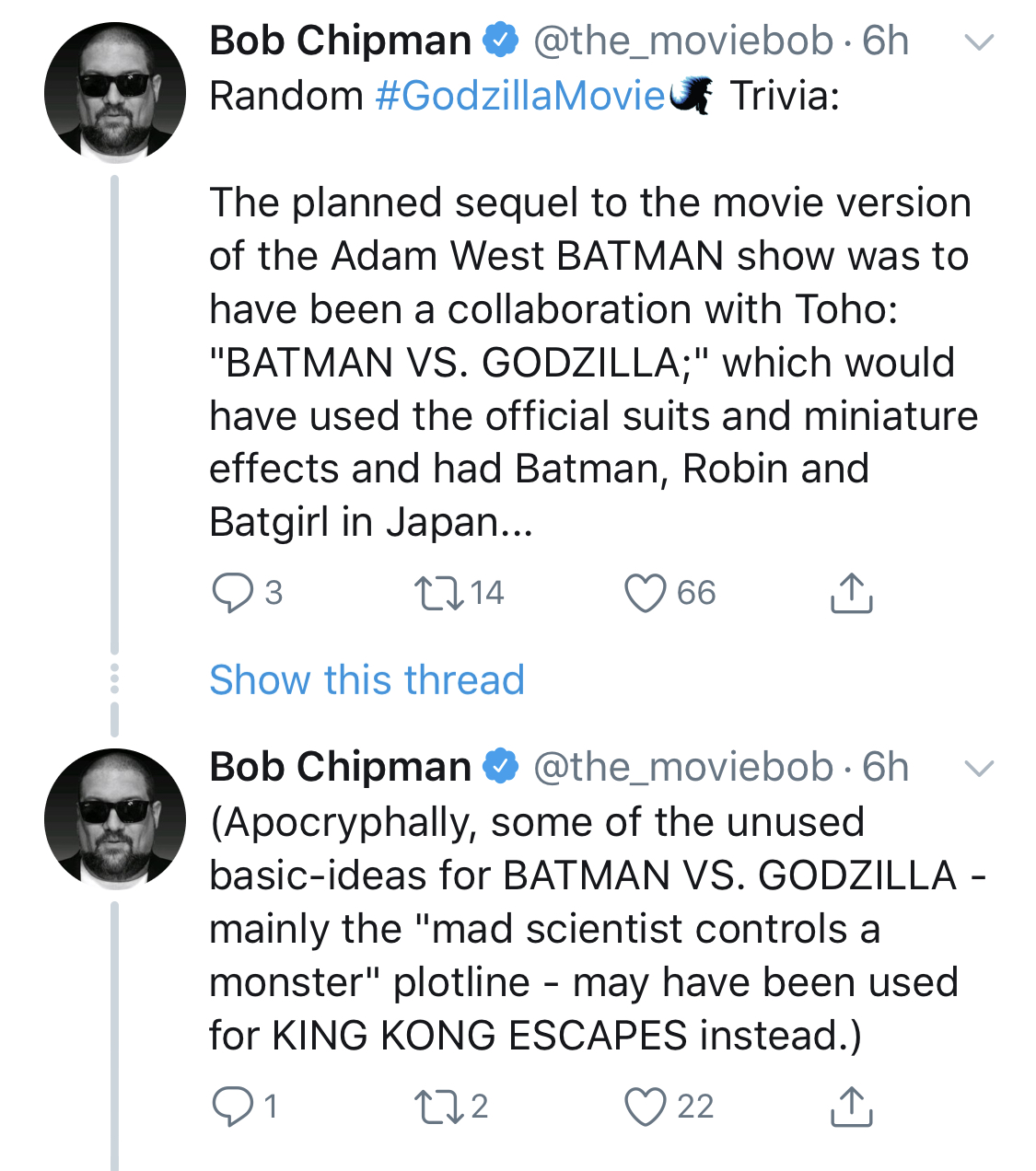Image resolution: width=1036 pixels, height=1171 pixels.
Task: Open the second tweet about unused basic-ideas
Action: pyautogui.click(x=597, y=929)
